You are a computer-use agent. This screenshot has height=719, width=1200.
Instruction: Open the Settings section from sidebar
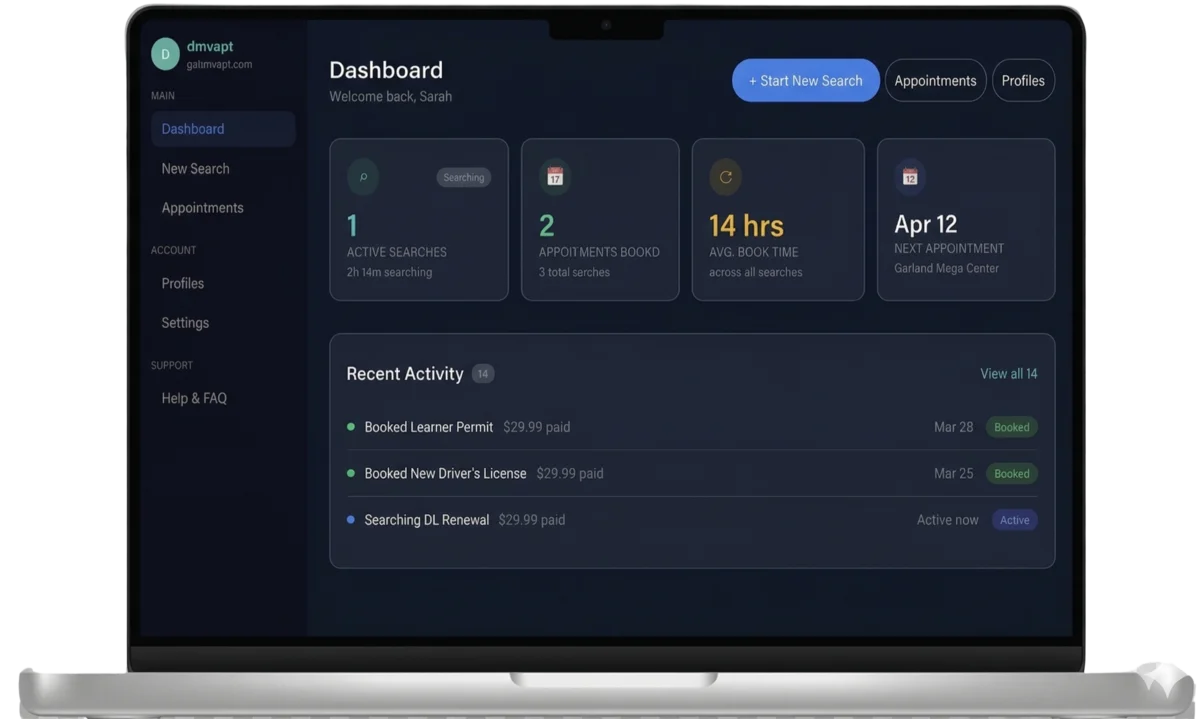184,323
